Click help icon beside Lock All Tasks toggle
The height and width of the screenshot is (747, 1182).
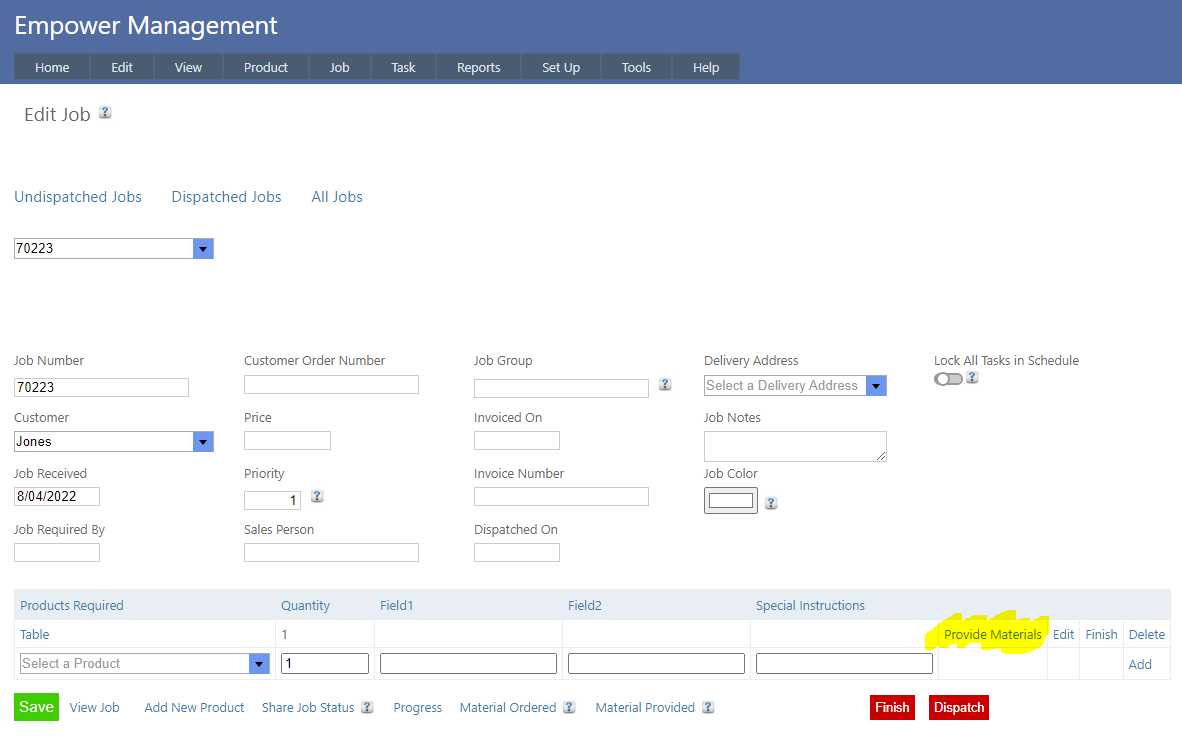[x=972, y=378]
